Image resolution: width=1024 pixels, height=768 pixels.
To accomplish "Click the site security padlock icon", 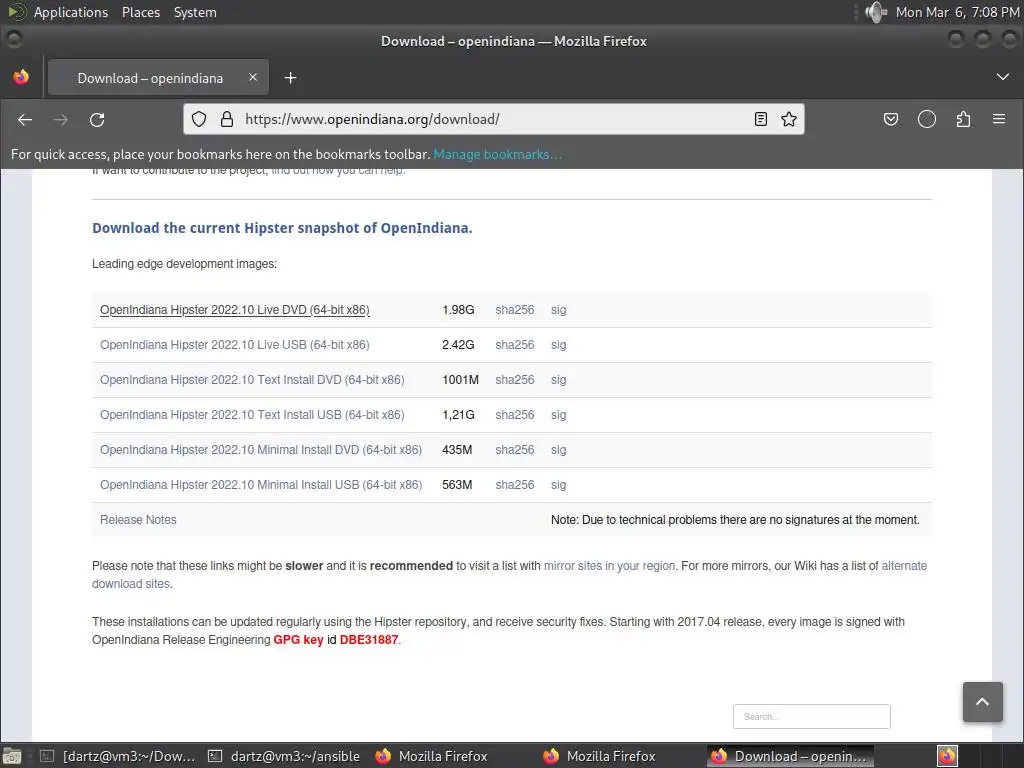I will (227, 119).
